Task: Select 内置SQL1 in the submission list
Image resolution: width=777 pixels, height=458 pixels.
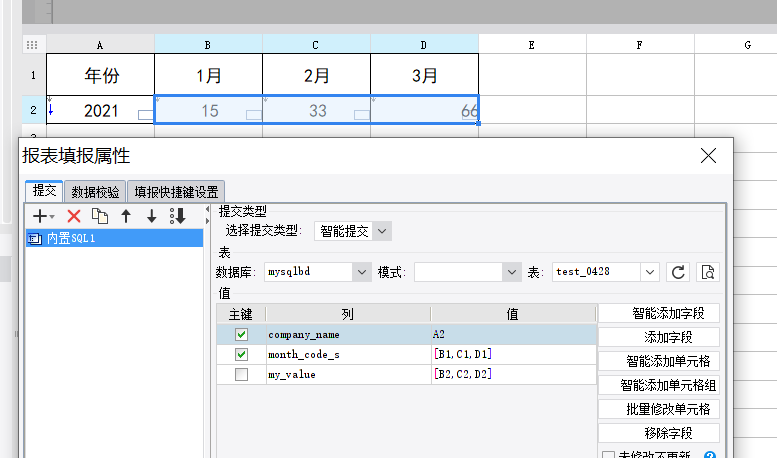Action: click(x=114, y=238)
